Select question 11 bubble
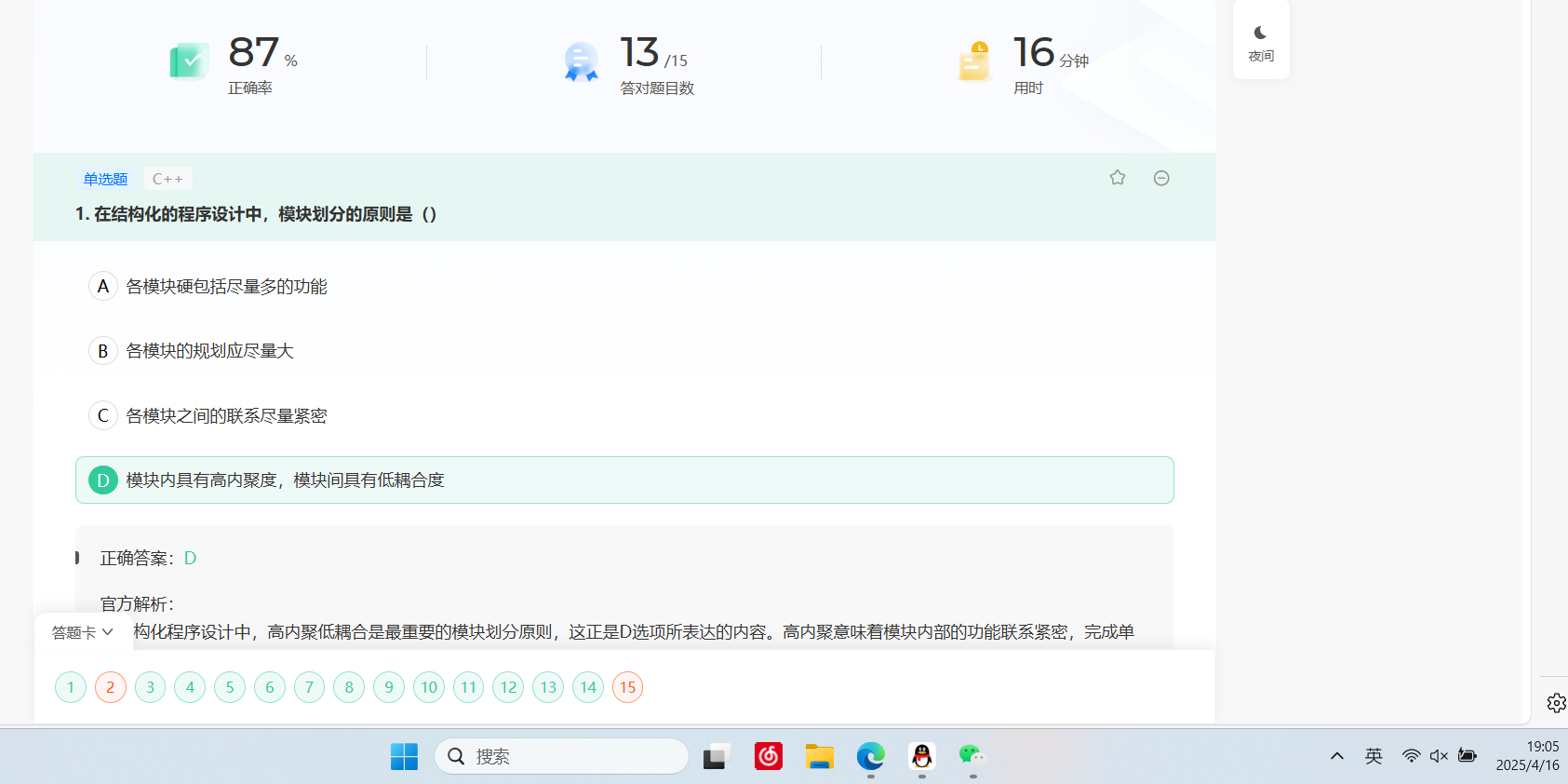Viewport: 1568px width, 784px height. [469, 687]
